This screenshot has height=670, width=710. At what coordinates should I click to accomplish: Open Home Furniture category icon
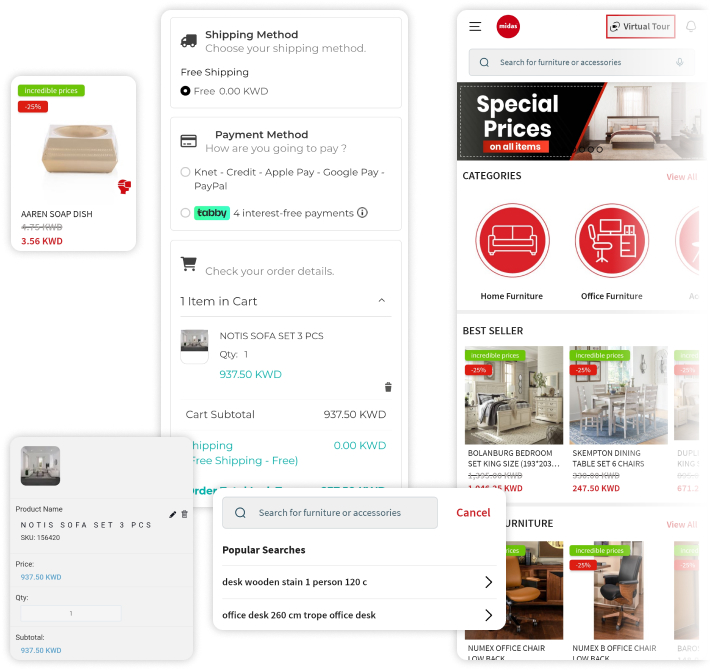point(512,240)
